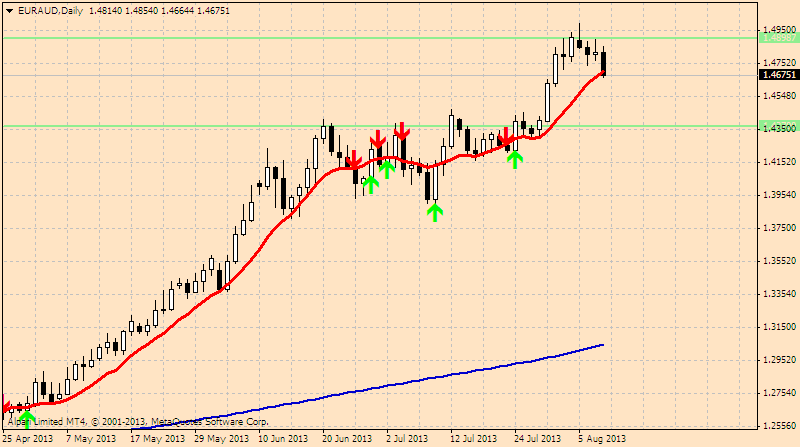Select the green up arrow near 25 Apr 2013

(x=27, y=419)
